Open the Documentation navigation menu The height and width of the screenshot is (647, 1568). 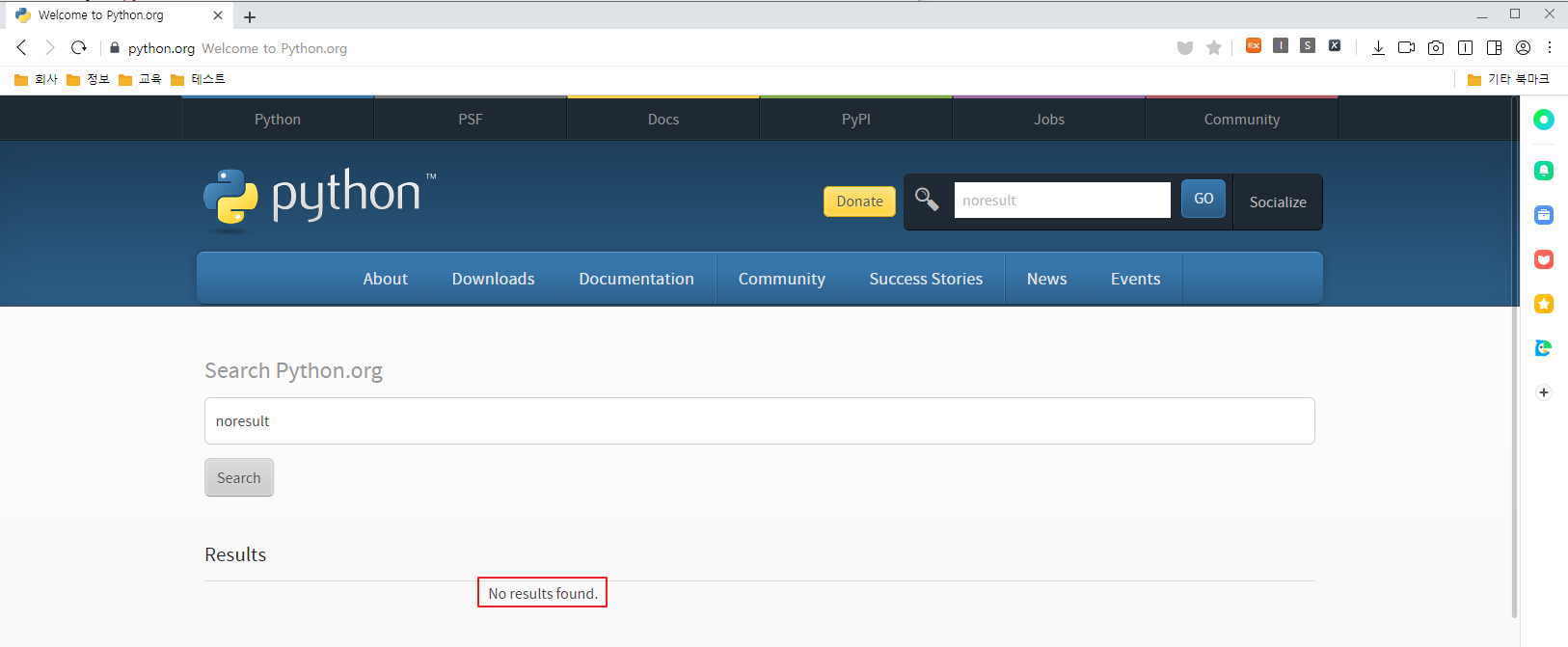coord(636,279)
